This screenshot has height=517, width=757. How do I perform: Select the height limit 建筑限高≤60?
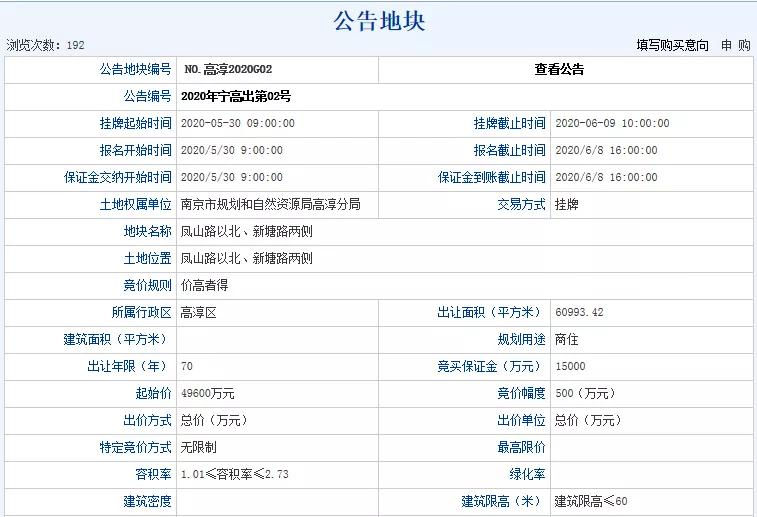click(x=591, y=502)
